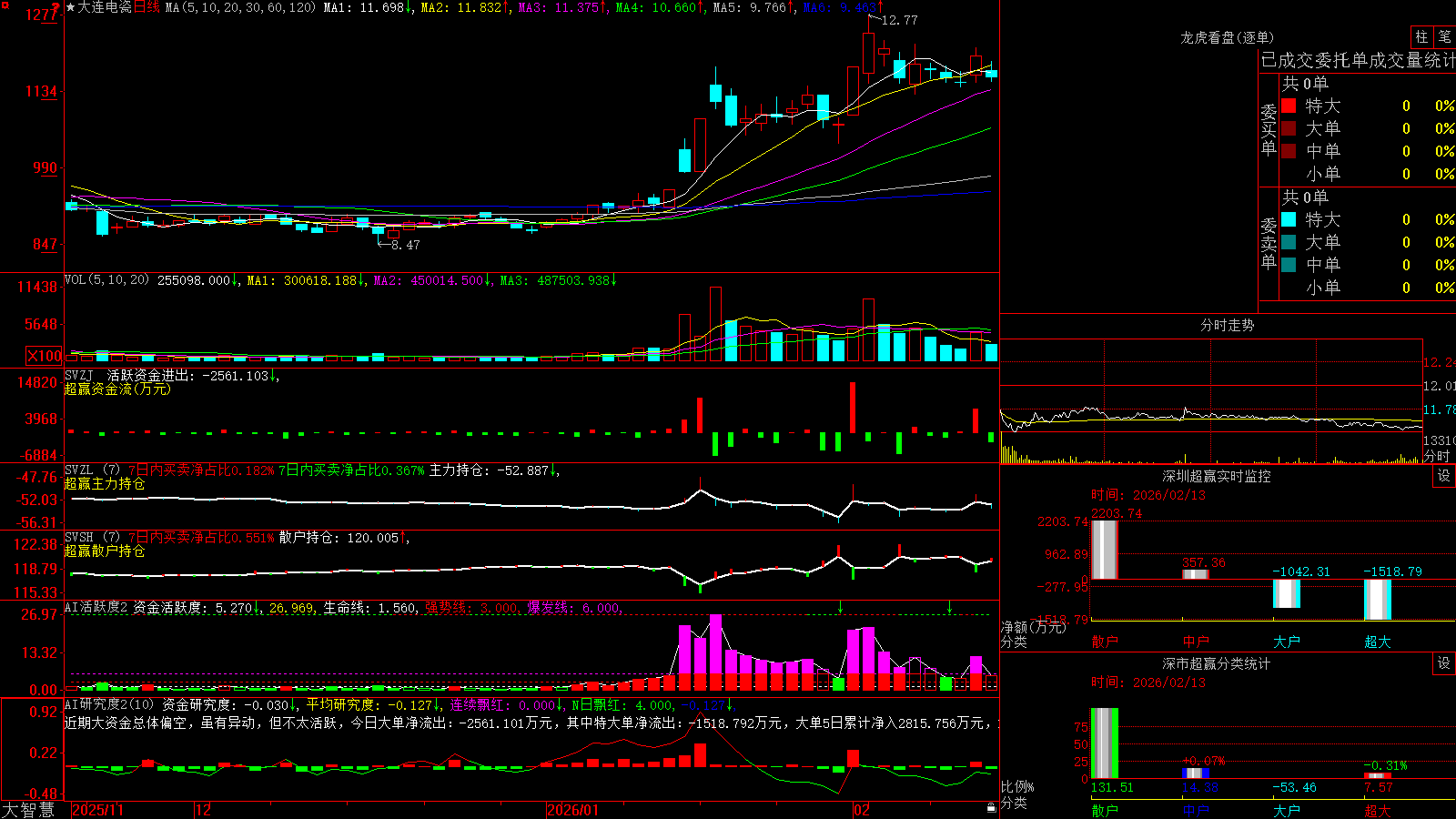The height and width of the screenshot is (819, 1456).
Task: Click the 超赢散户持仓 label
Action: pyautogui.click(x=105, y=551)
